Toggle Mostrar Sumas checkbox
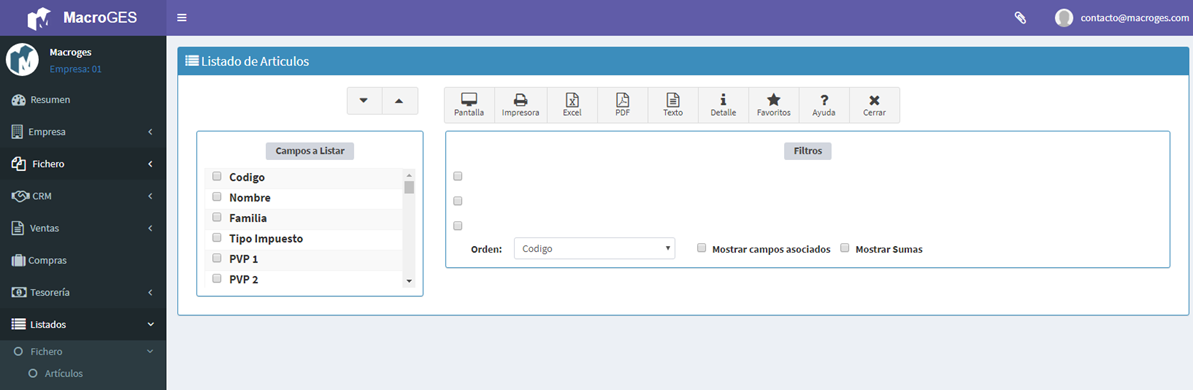Image resolution: width=1193 pixels, height=390 pixels. click(845, 248)
